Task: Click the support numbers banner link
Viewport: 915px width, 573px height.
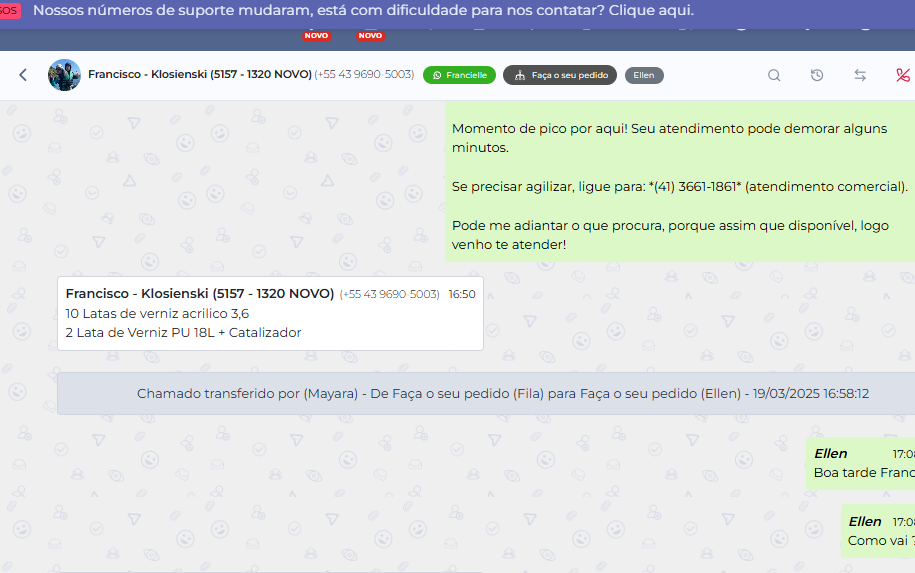Action: (363, 11)
